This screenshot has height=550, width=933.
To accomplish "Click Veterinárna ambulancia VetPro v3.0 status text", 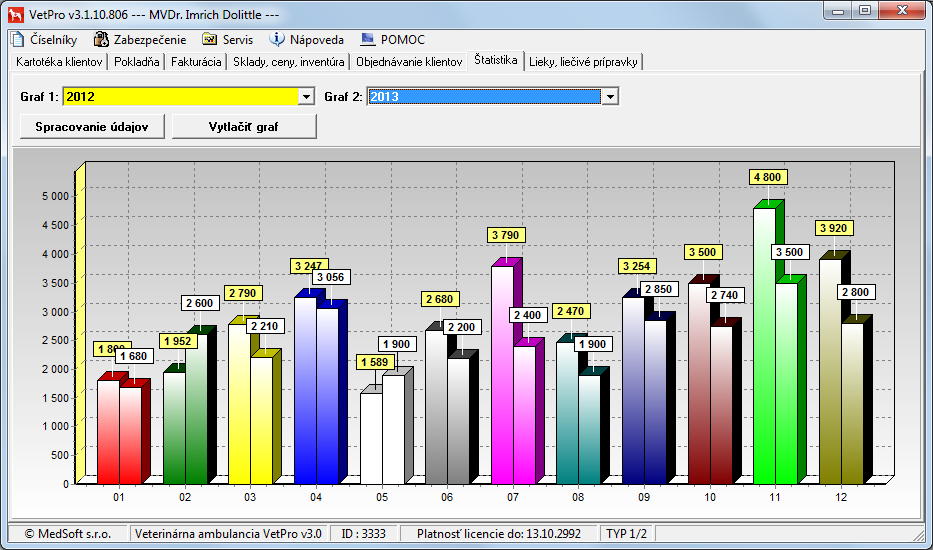I will pos(228,534).
